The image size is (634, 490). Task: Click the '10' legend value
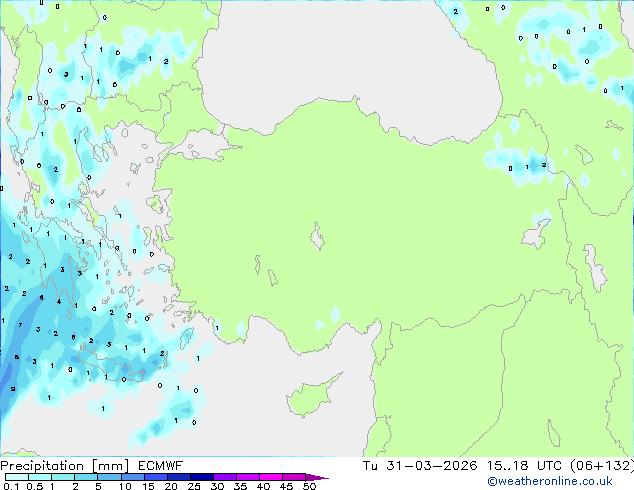pyautogui.click(x=125, y=486)
